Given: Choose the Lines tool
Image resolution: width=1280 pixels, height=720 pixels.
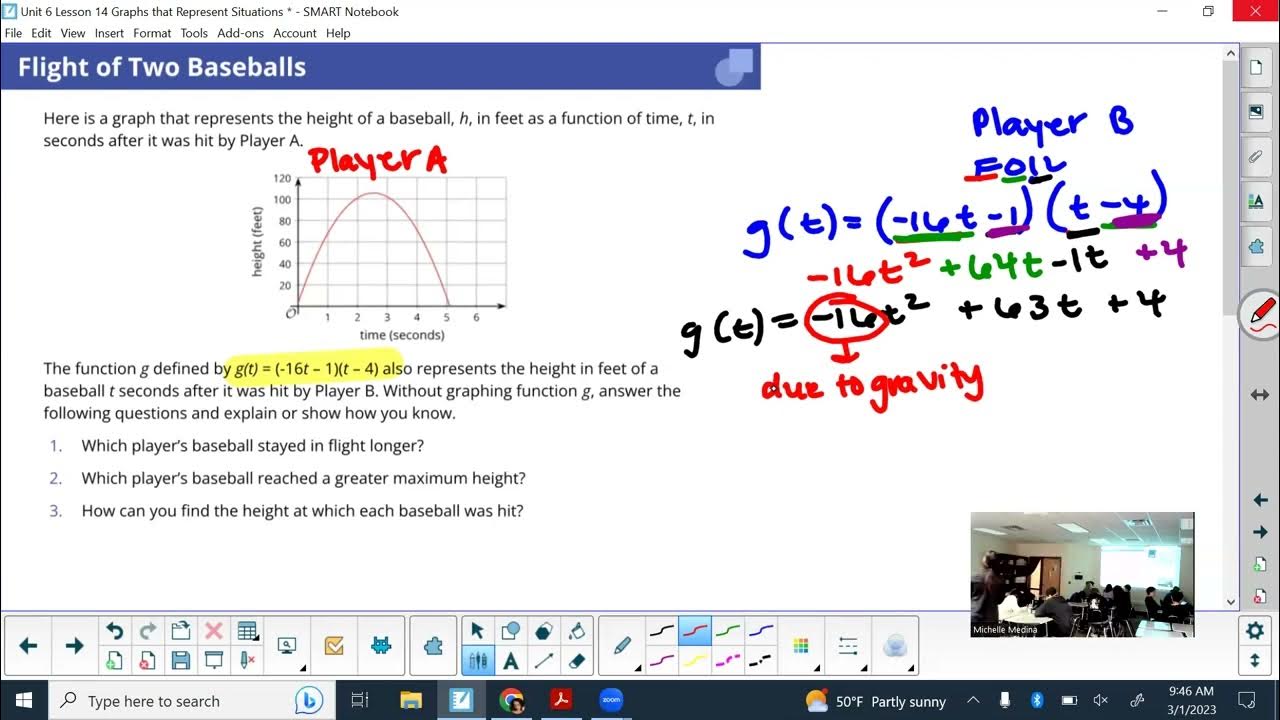Looking at the screenshot, I should pyautogui.click(x=543, y=660).
